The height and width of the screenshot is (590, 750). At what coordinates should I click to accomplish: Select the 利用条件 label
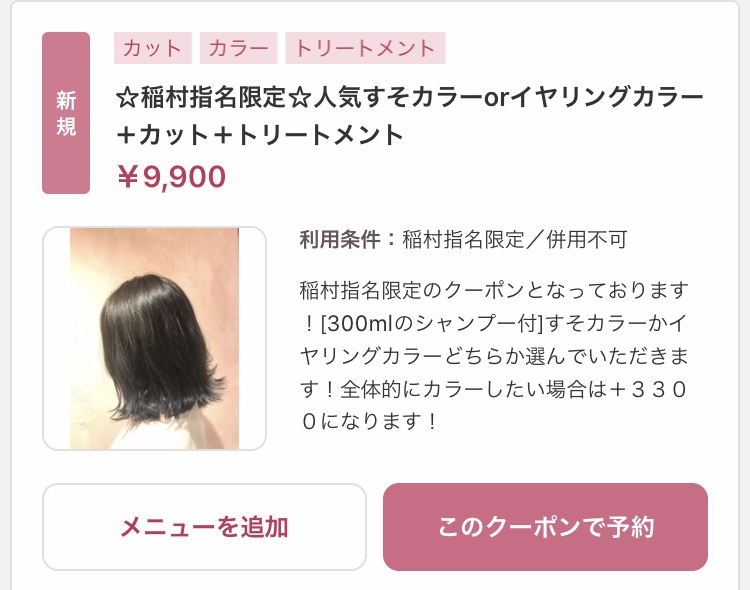340,239
